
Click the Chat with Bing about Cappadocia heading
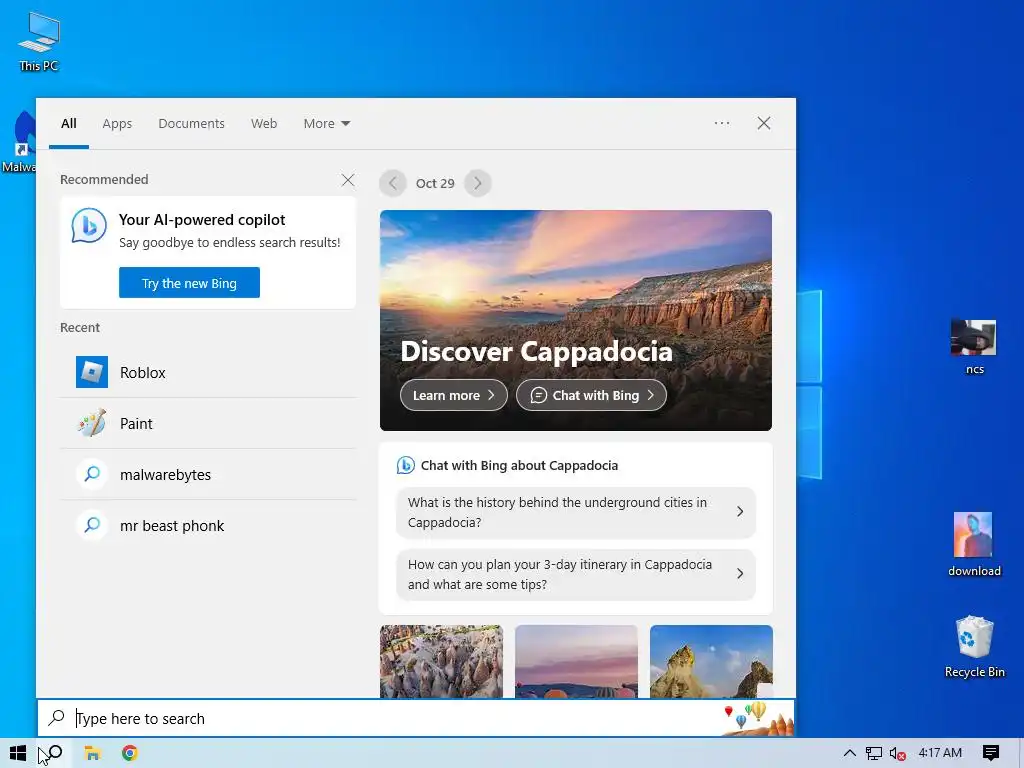pos(519,466)
